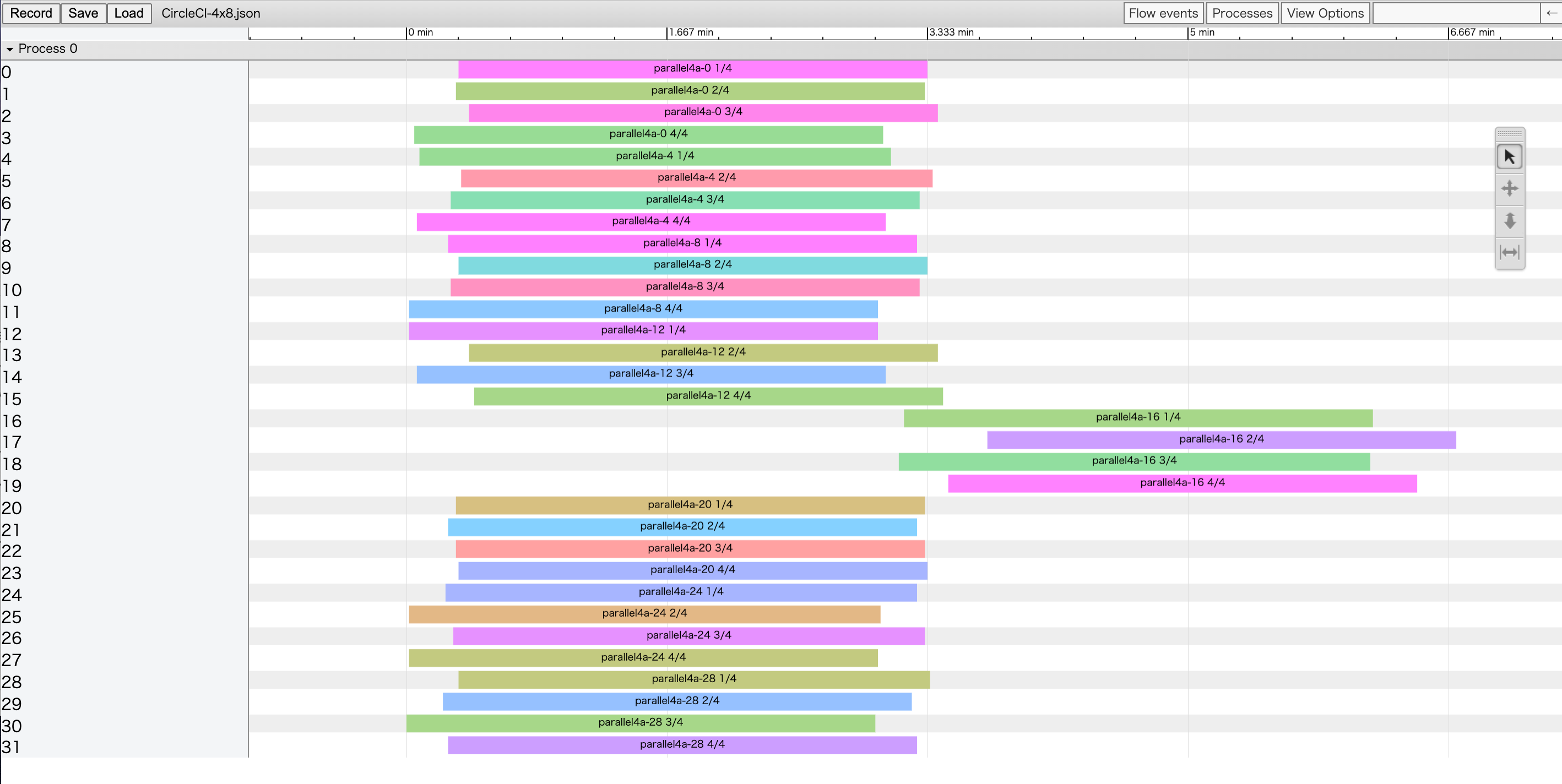The image size is (1562, 784).
Task: Click track label 10 in the sidebar
Action: pyautogui.click(x=12, y=291)
